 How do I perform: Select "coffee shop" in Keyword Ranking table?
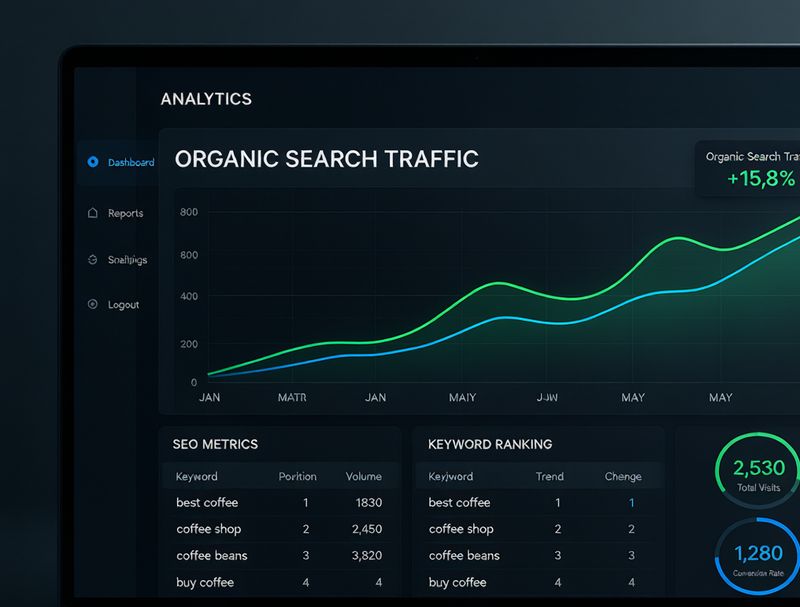461,529
